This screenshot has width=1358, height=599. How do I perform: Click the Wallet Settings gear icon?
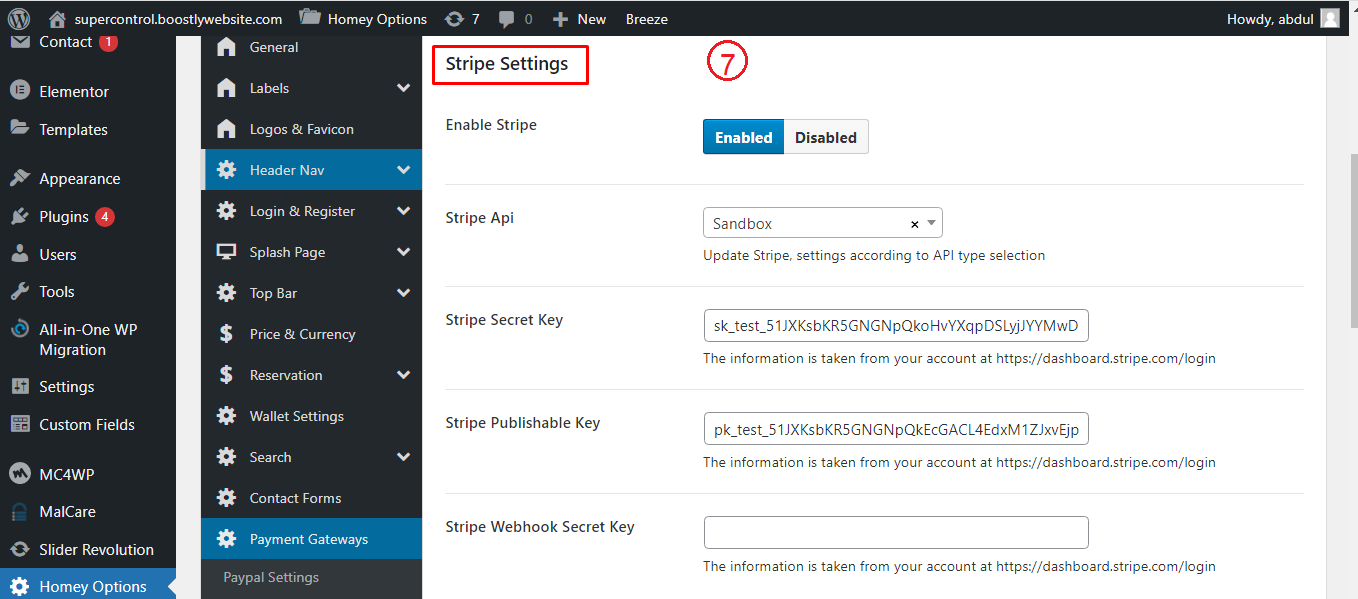227,416
